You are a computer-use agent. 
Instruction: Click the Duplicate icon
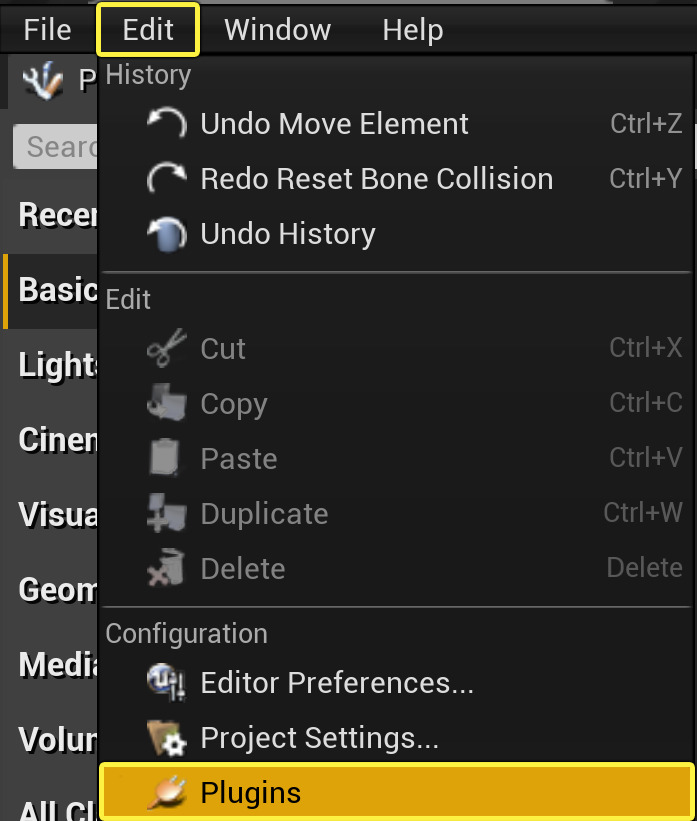(166, 513)
